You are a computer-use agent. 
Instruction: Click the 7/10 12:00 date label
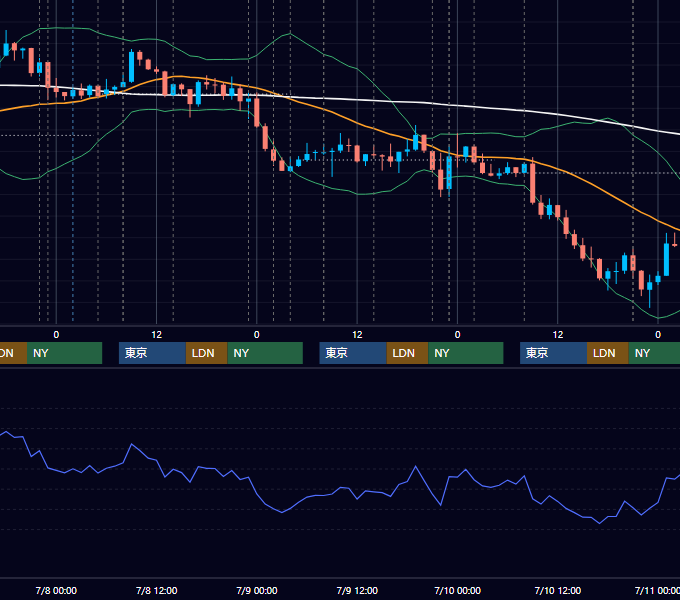(558, 590)
